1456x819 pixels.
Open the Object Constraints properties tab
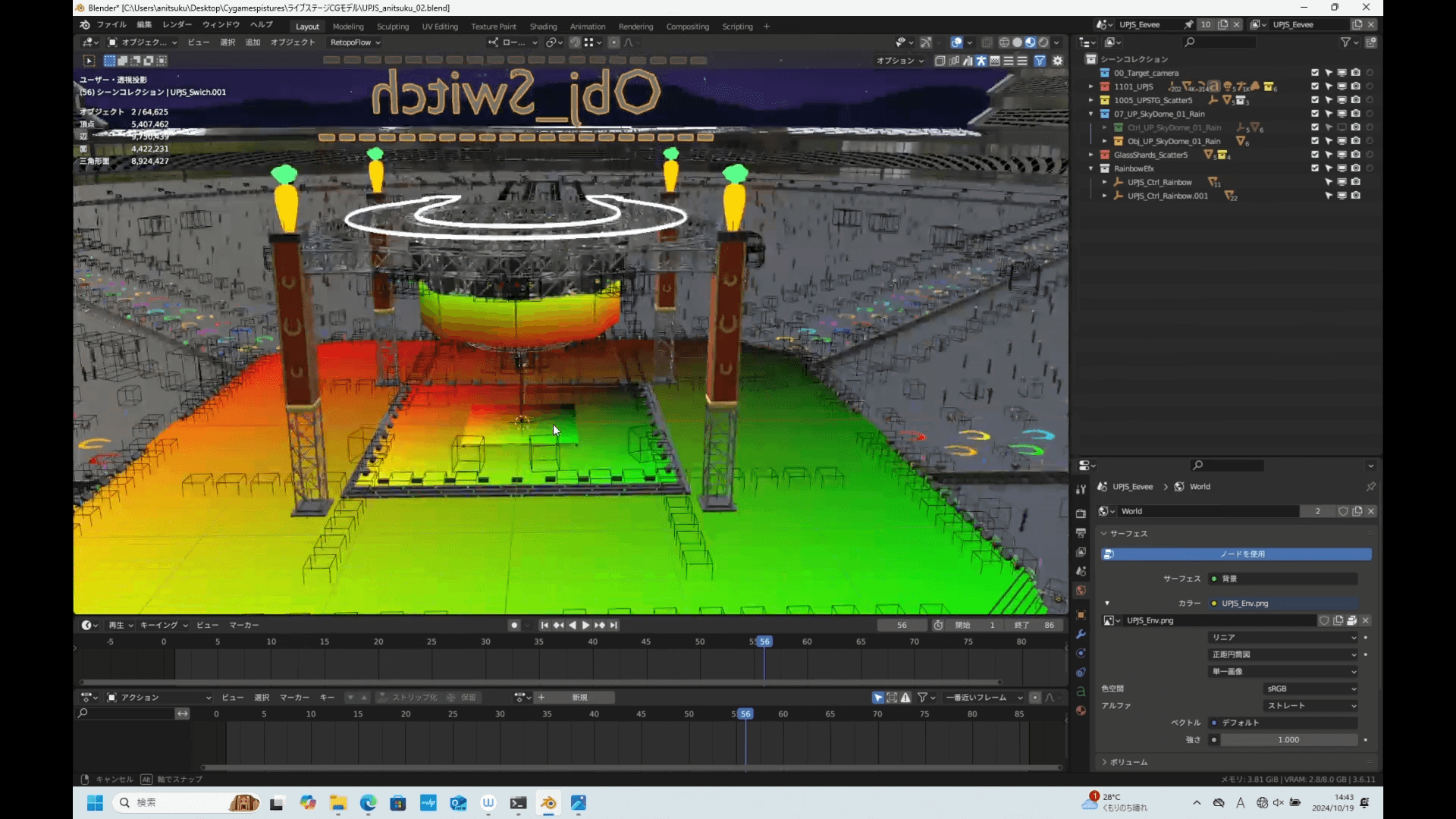tap(1081, 673)
